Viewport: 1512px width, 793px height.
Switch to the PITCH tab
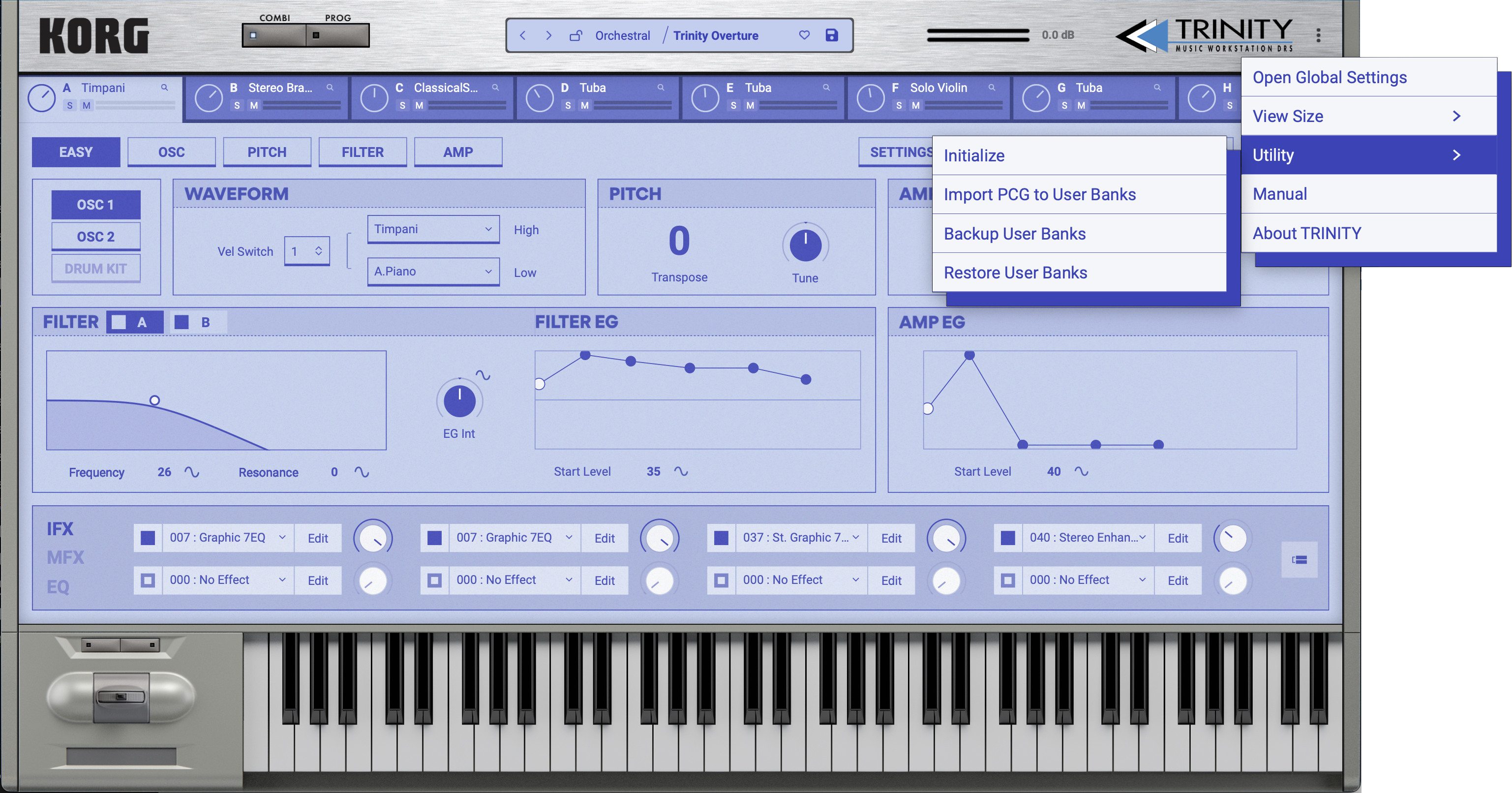click(267, 152)
